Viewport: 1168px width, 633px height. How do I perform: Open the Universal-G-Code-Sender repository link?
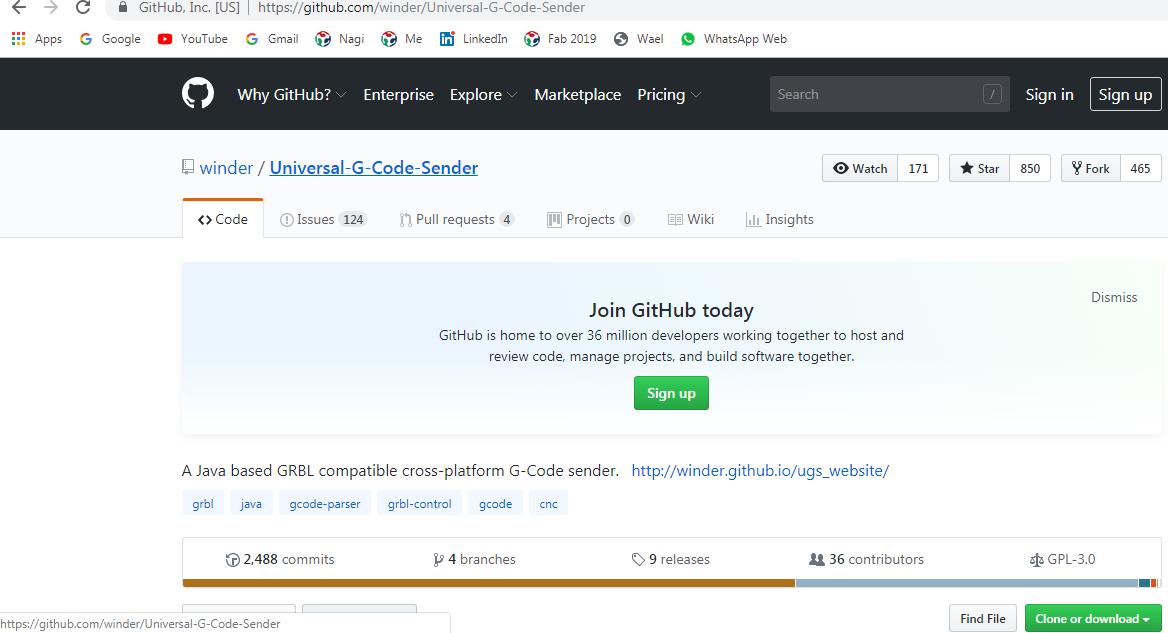click(373, 168)
